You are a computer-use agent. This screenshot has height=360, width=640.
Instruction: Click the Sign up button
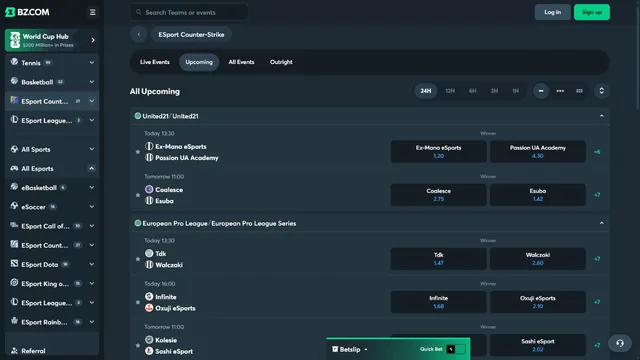point(591,12)
